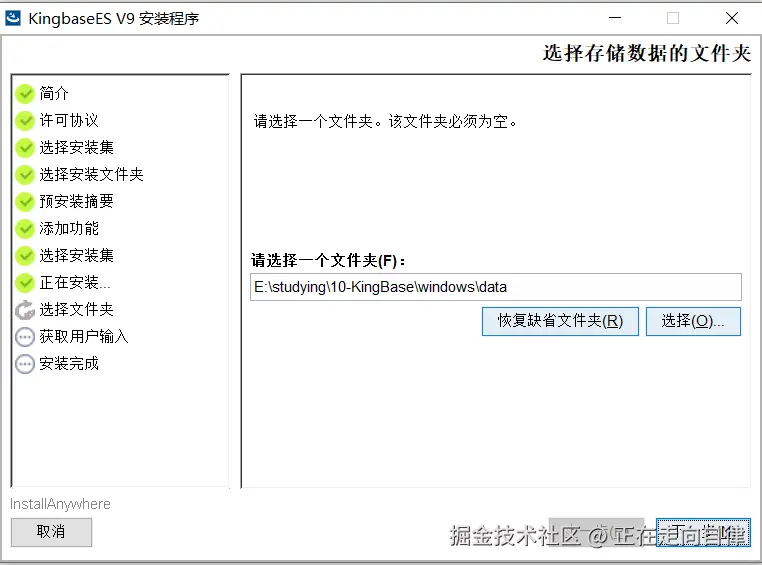This screenshot has height=565, width=762.
Task: Select the 简介 step label
Action: click(54, 93)
